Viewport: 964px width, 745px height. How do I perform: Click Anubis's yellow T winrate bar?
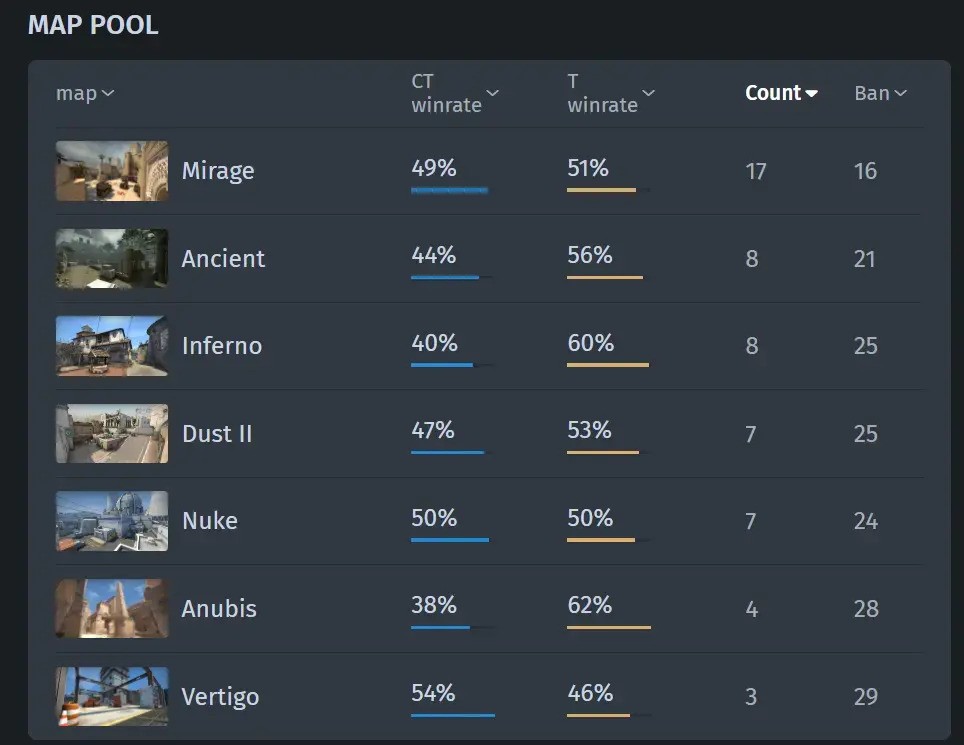[608, 627]
